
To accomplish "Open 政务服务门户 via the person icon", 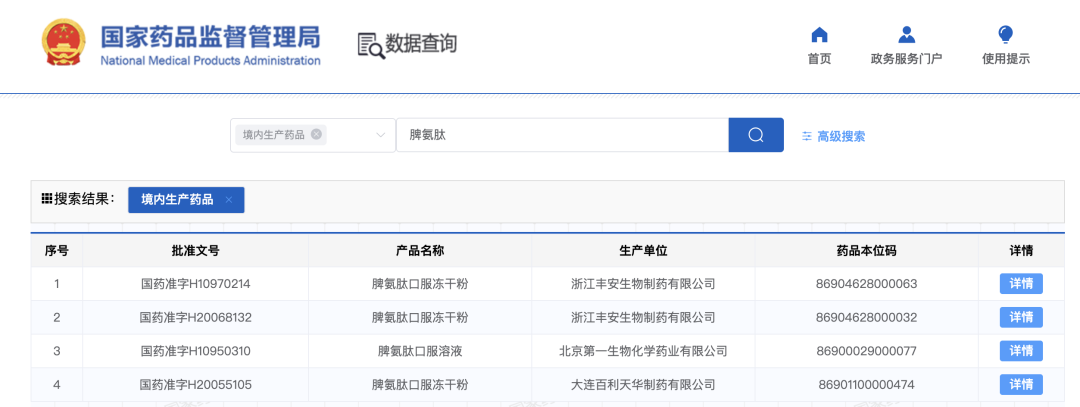I will pos(906,34).
